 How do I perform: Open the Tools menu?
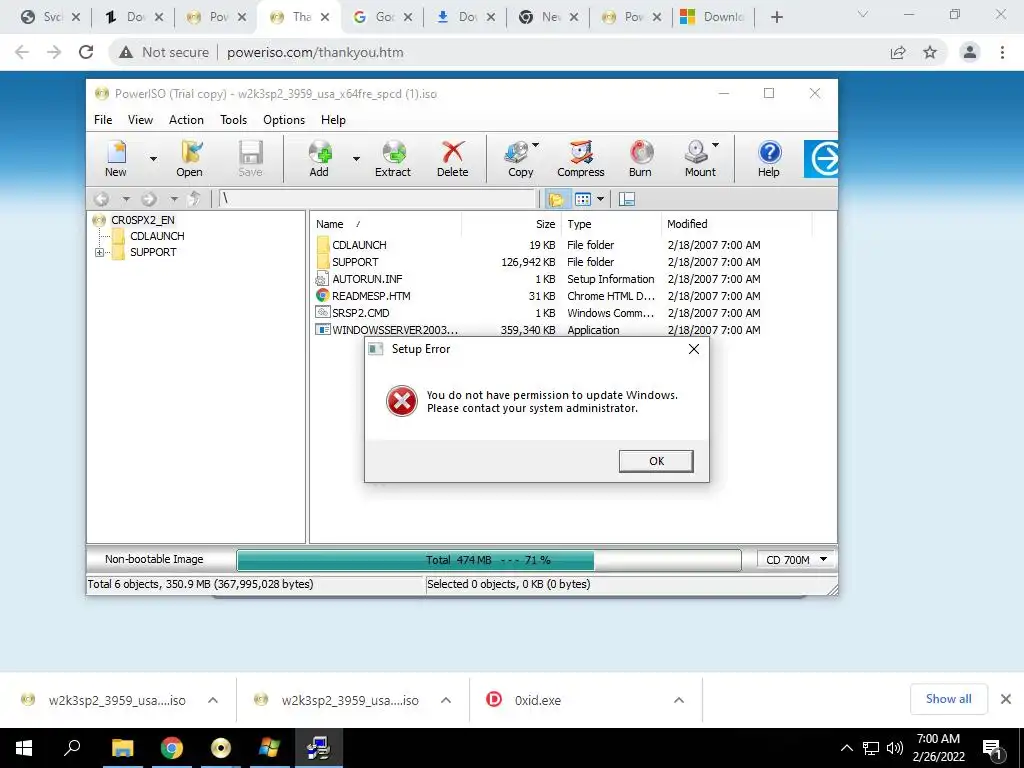point(233,120)
